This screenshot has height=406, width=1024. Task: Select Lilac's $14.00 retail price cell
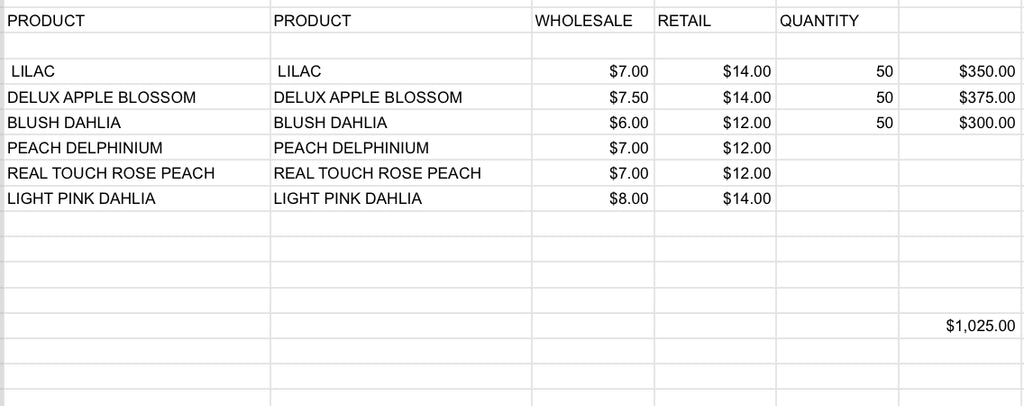(x=714, y=72)
